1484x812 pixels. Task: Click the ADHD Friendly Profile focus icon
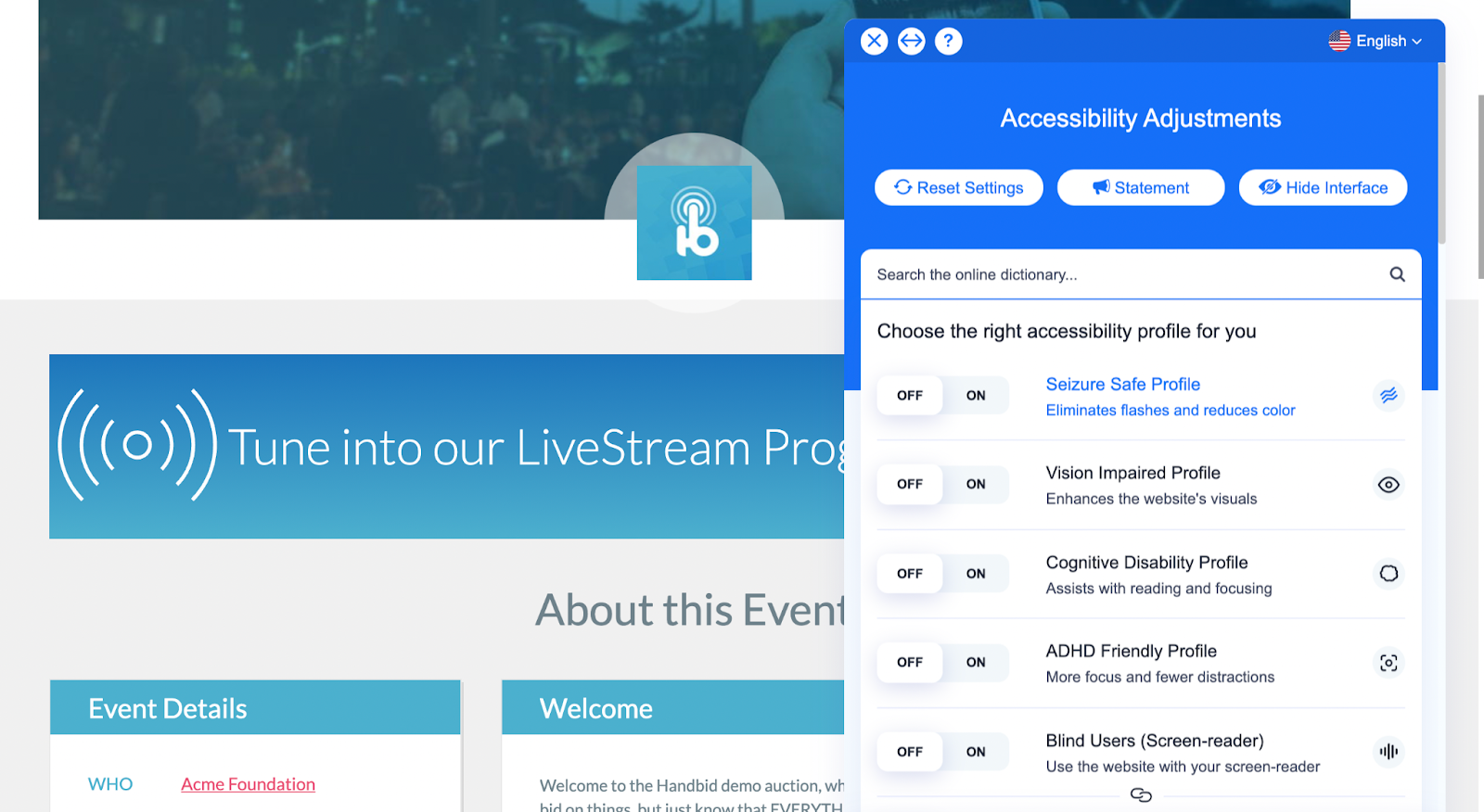click(1388, 663)
